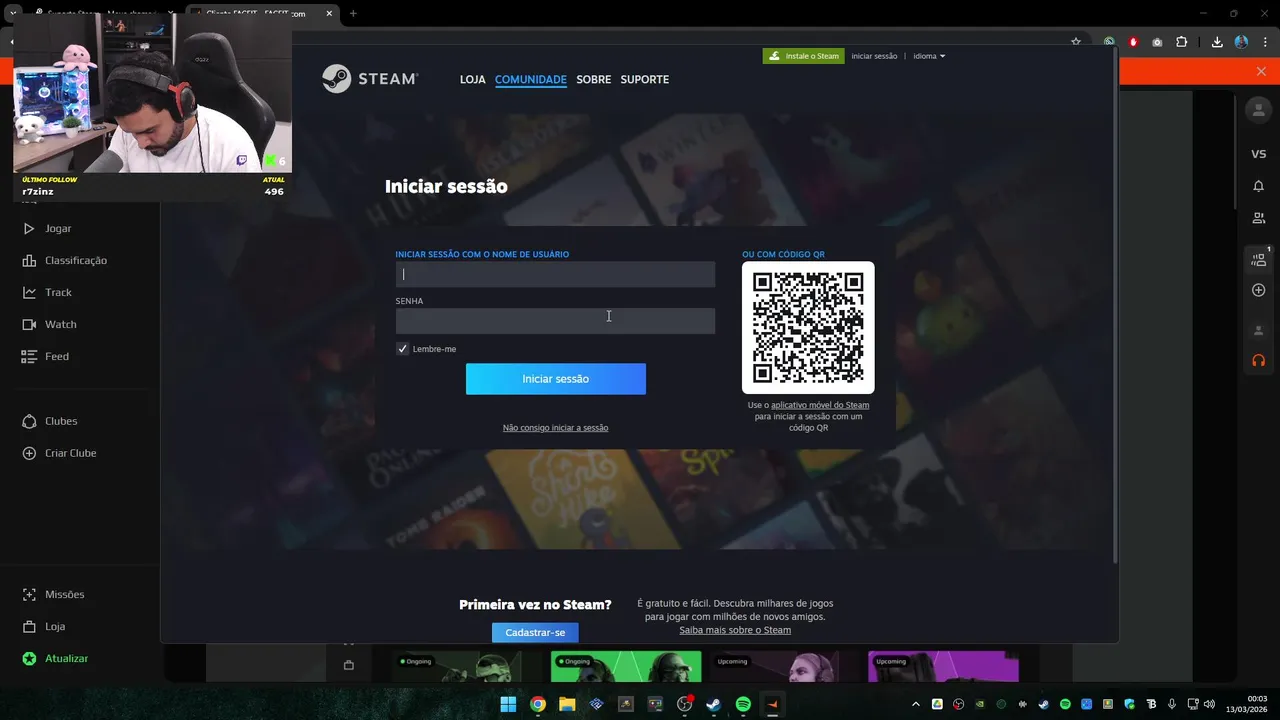This screenshot has height=720, width=1280.
Task: Open the Chrome profile avatar
Action: [x=1241, y=42]
